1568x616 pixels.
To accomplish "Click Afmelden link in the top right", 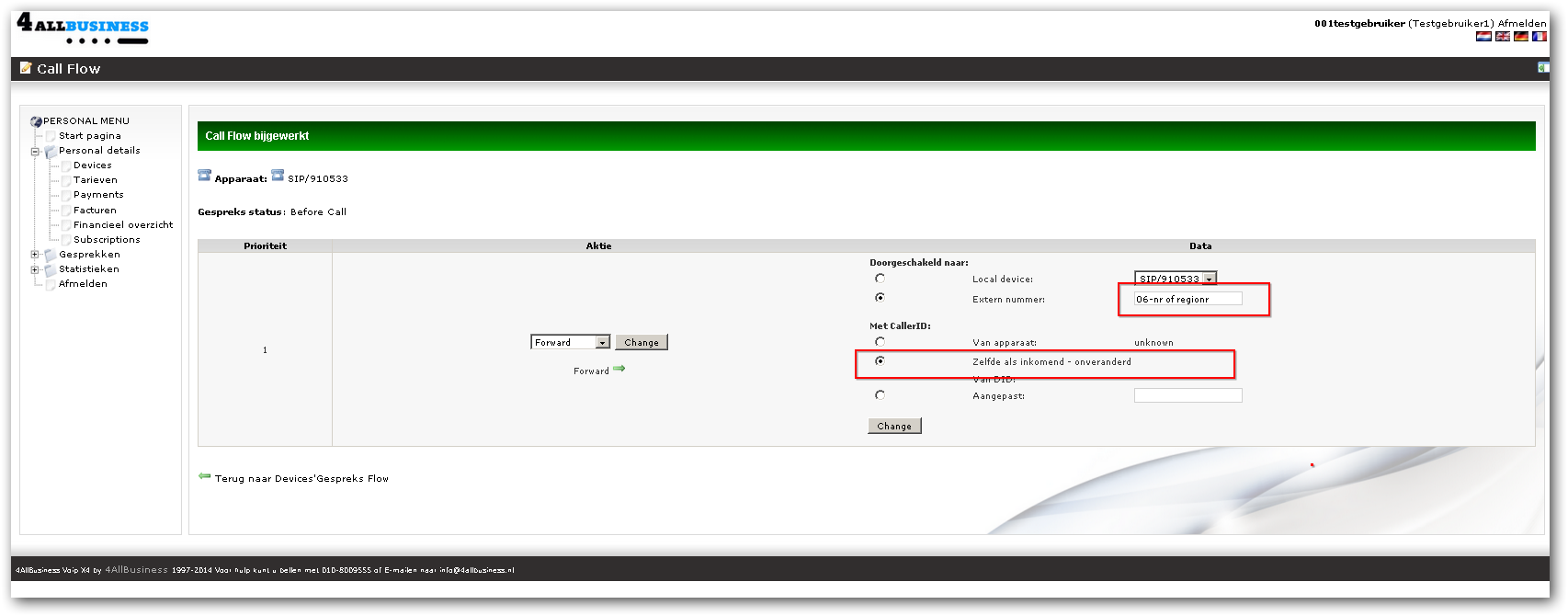I will [1521, 23].
